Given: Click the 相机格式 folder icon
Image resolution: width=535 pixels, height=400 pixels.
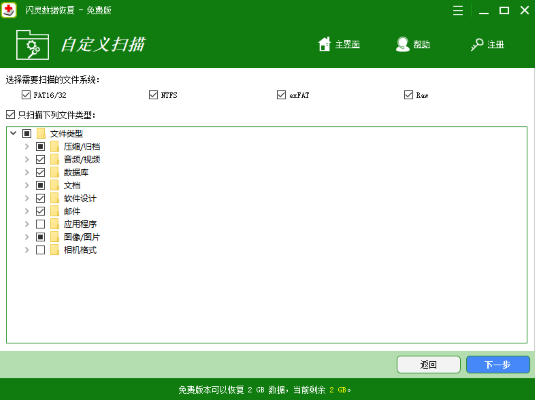Looking at the screenshot, I should click(55, 250).
